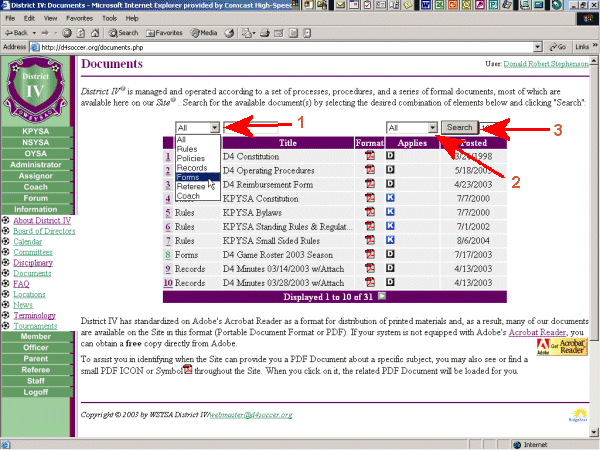
Task: Go to next page of document results
Action: coord(381,297)
